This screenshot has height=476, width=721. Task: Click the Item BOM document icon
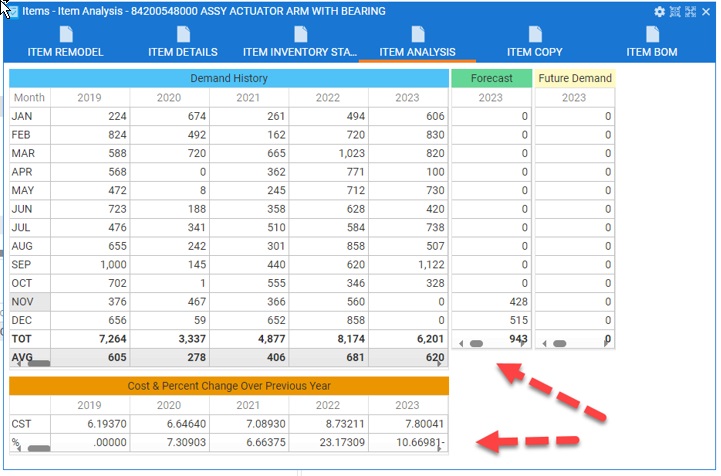click(x=652, y=34)
